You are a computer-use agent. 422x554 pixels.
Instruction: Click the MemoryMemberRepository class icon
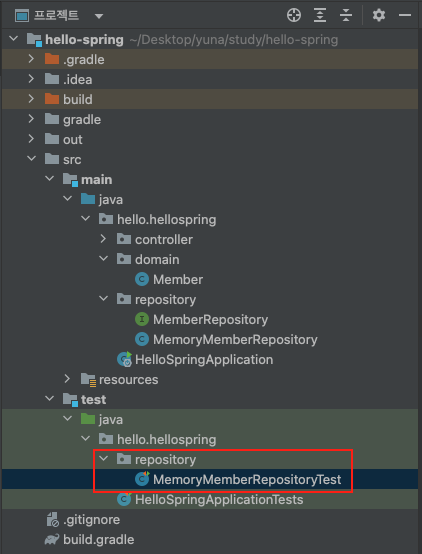coord(142,340)
